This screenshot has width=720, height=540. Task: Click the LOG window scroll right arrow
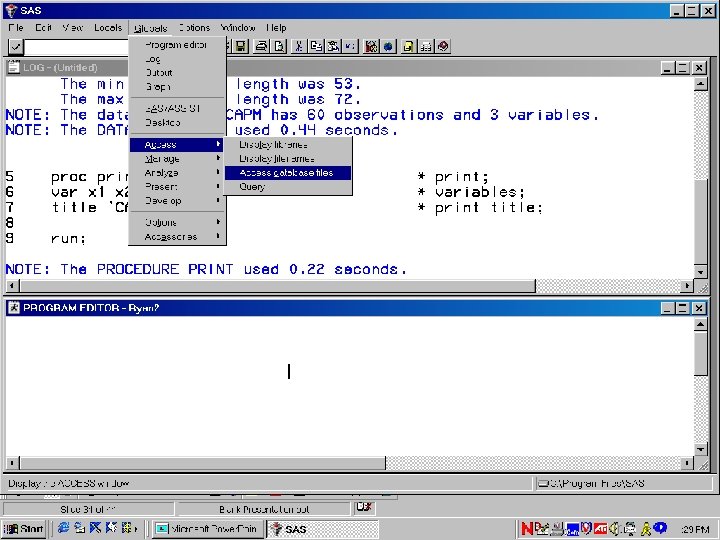[x=687, y=286]
